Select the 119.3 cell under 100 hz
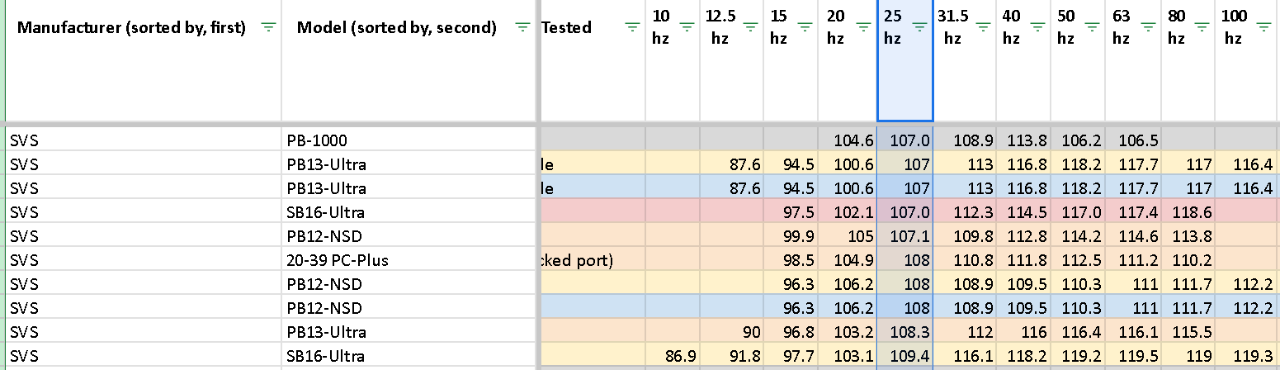 [x=1248, y=356]
